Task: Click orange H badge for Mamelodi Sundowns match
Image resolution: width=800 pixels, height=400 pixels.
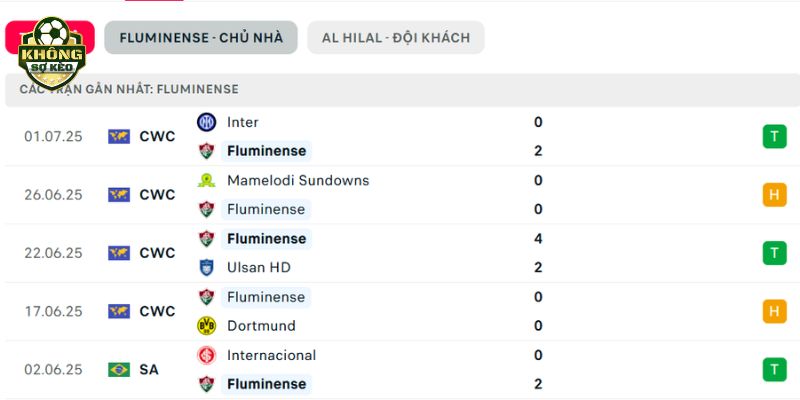Action: point(774,195)
